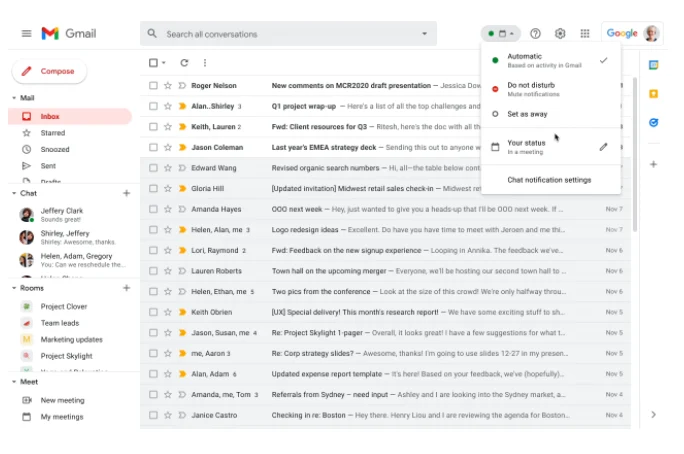This screenshot has height=454, width=684.
Task: Select the Alan, Adam email checkbox
Action: pos(153,374)
